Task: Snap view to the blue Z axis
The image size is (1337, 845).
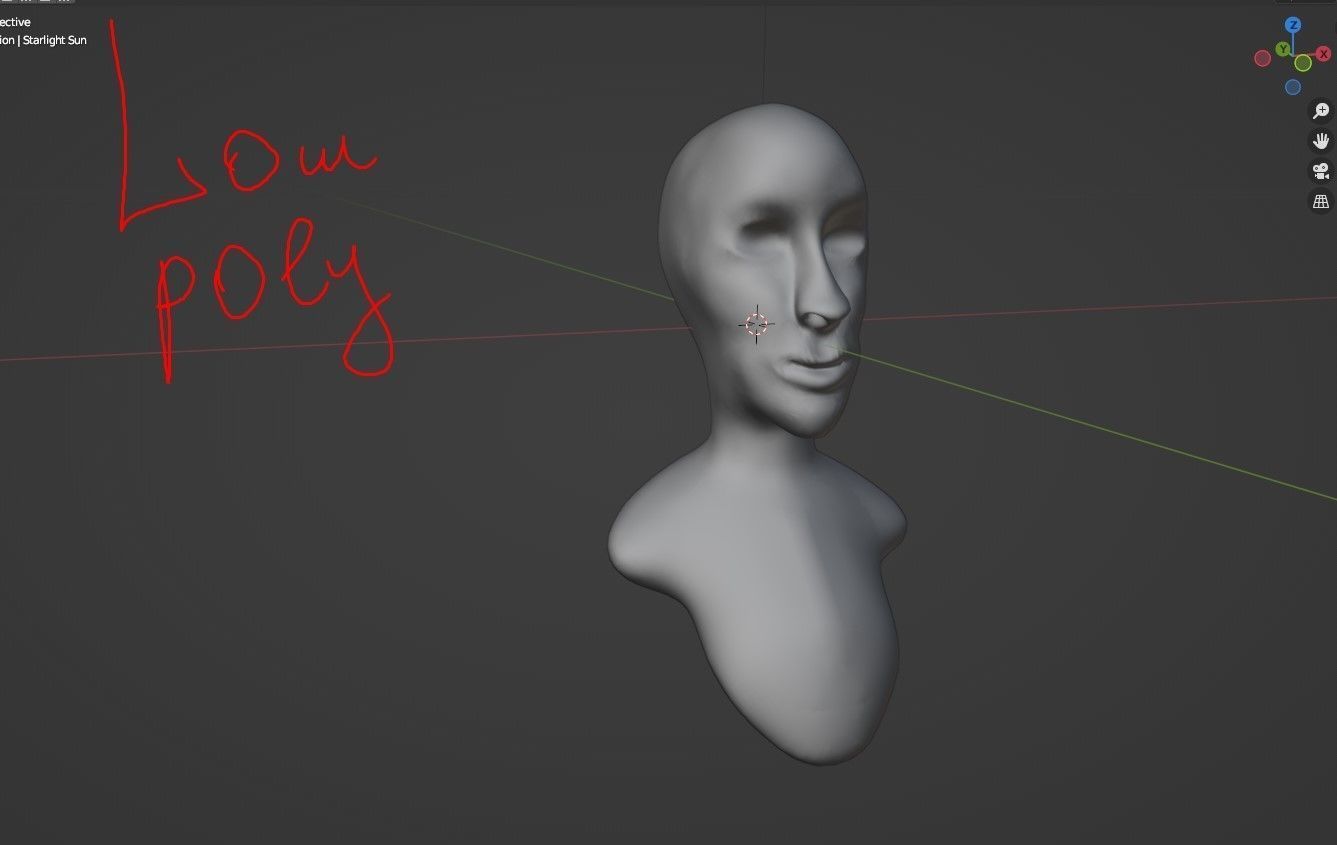Action: coord(1293,25)
